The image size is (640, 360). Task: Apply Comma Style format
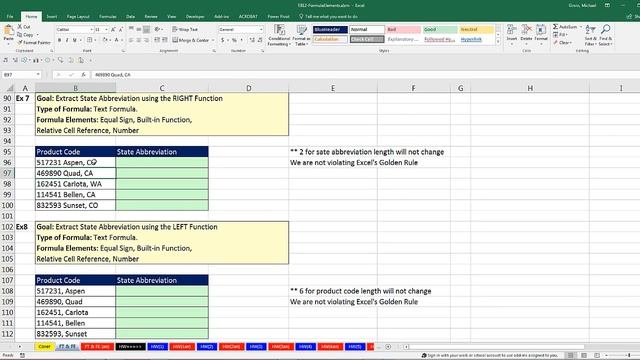[x=242, y=40]
